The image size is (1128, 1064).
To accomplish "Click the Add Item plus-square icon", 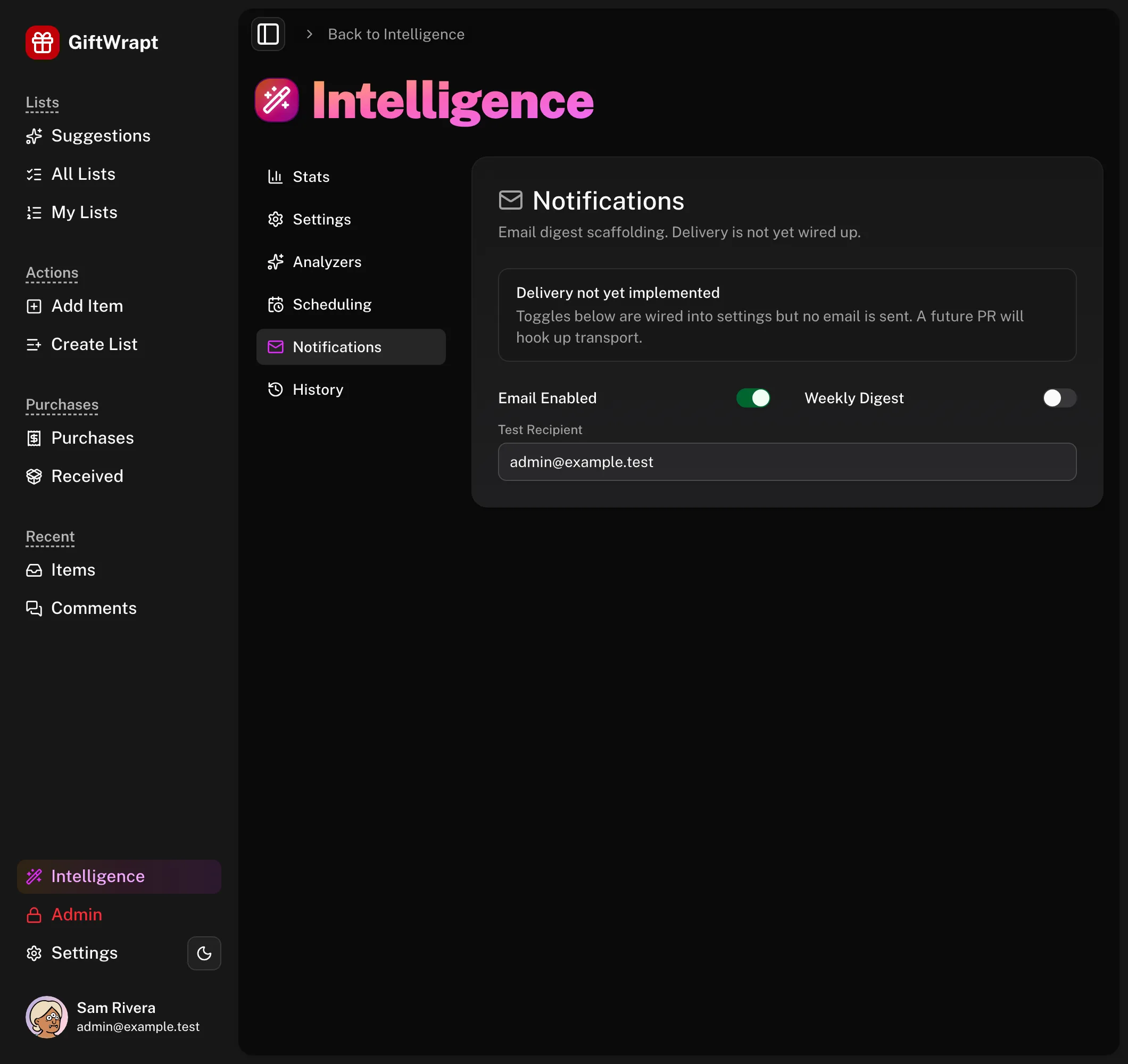I will pos(34,306).
